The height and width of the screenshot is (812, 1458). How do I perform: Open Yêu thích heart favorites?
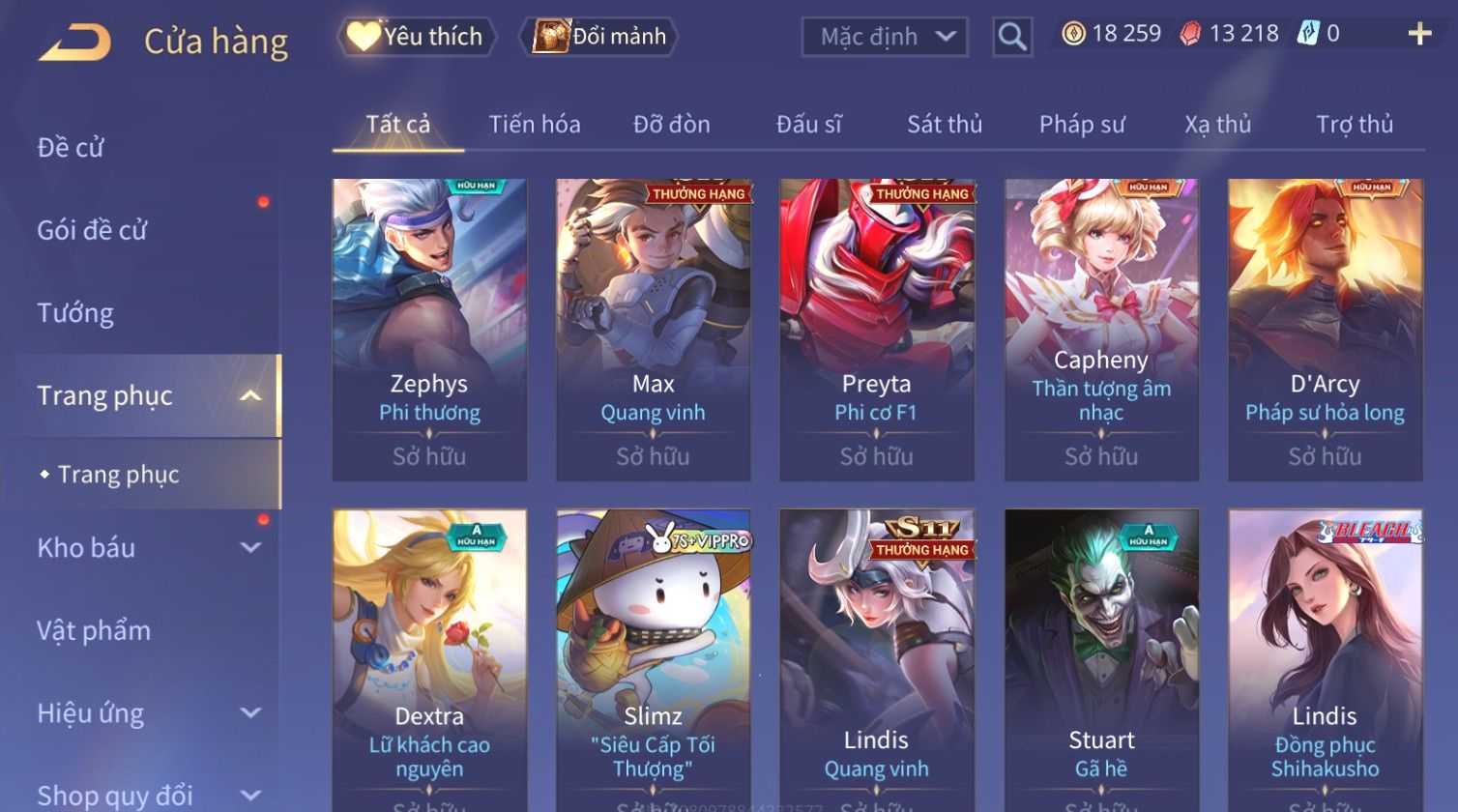click(x=417, y=37)
